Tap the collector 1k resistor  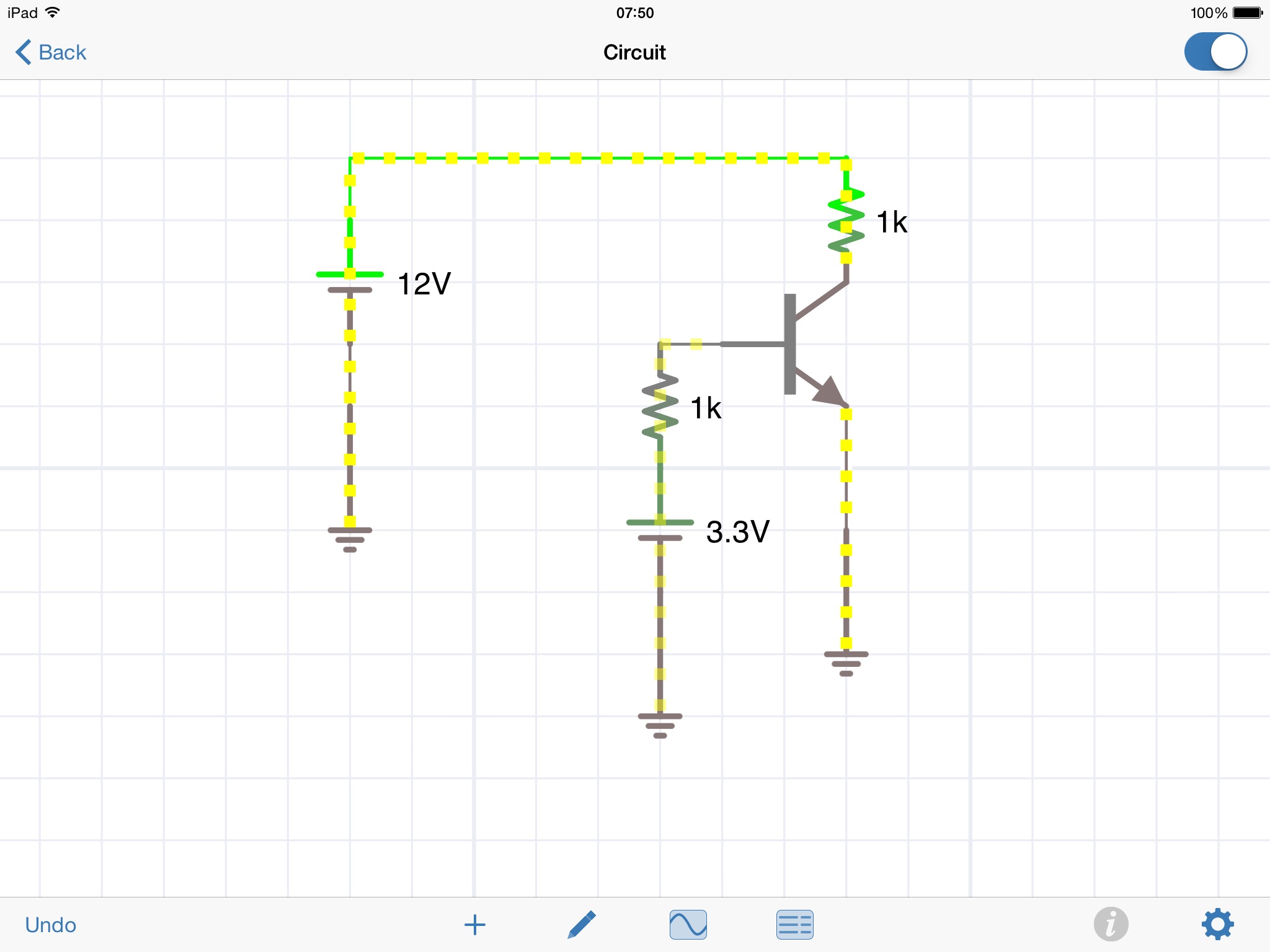[x=846, y=221]
